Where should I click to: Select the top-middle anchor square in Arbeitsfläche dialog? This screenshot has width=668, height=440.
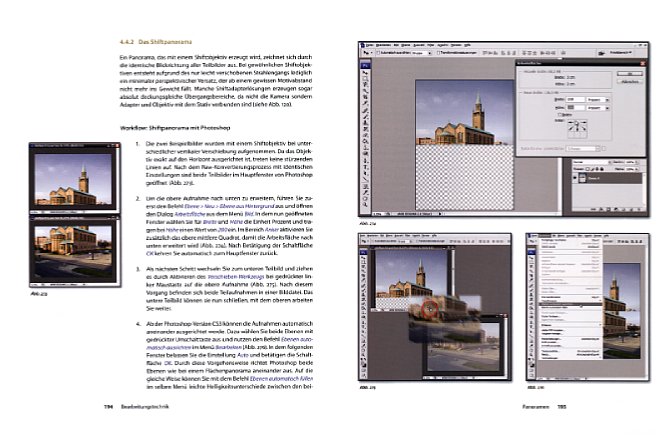[x=577, y=123]
